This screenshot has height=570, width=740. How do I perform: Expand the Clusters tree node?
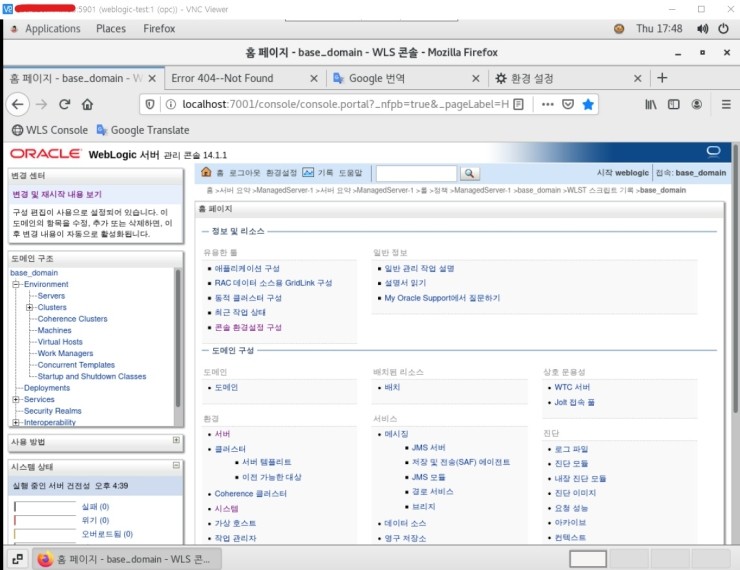(29, 307)
